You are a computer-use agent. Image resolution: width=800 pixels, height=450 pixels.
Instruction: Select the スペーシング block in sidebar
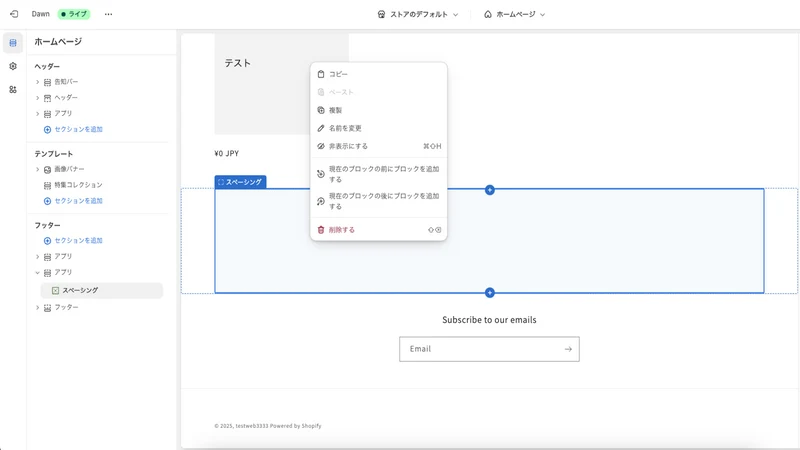(102, 290)
